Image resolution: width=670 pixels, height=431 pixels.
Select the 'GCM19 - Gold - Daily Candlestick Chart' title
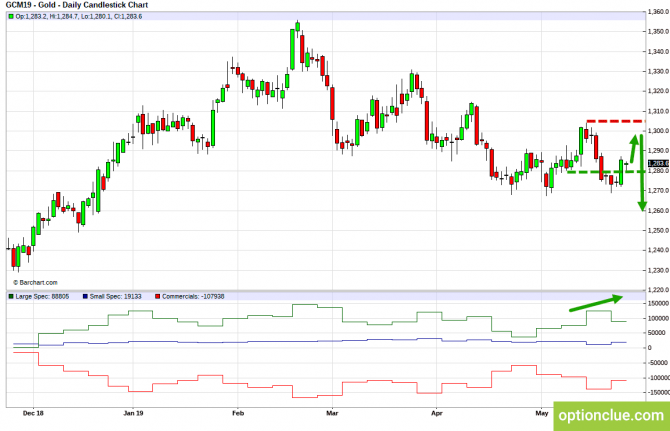click(x=76, y=5)
